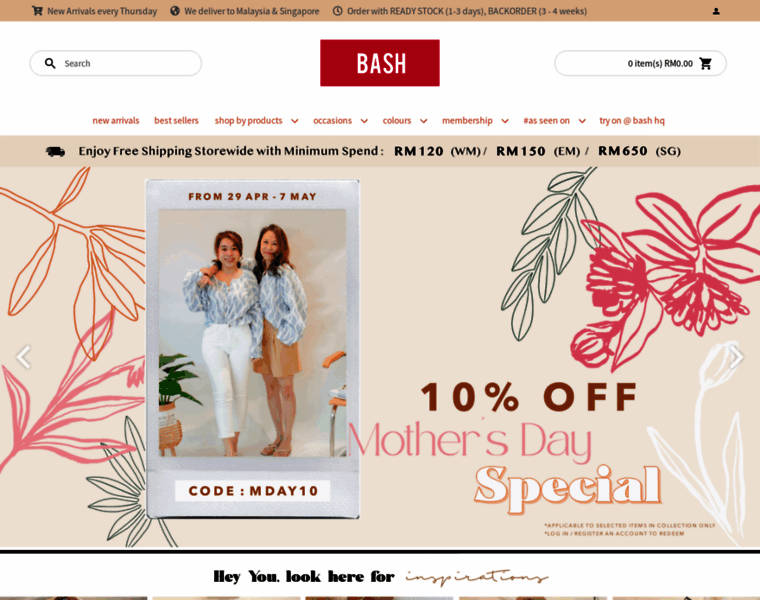Click the cart icon beside New Arrivals
This screenshot has width=760, height=600.
[37, 11]
